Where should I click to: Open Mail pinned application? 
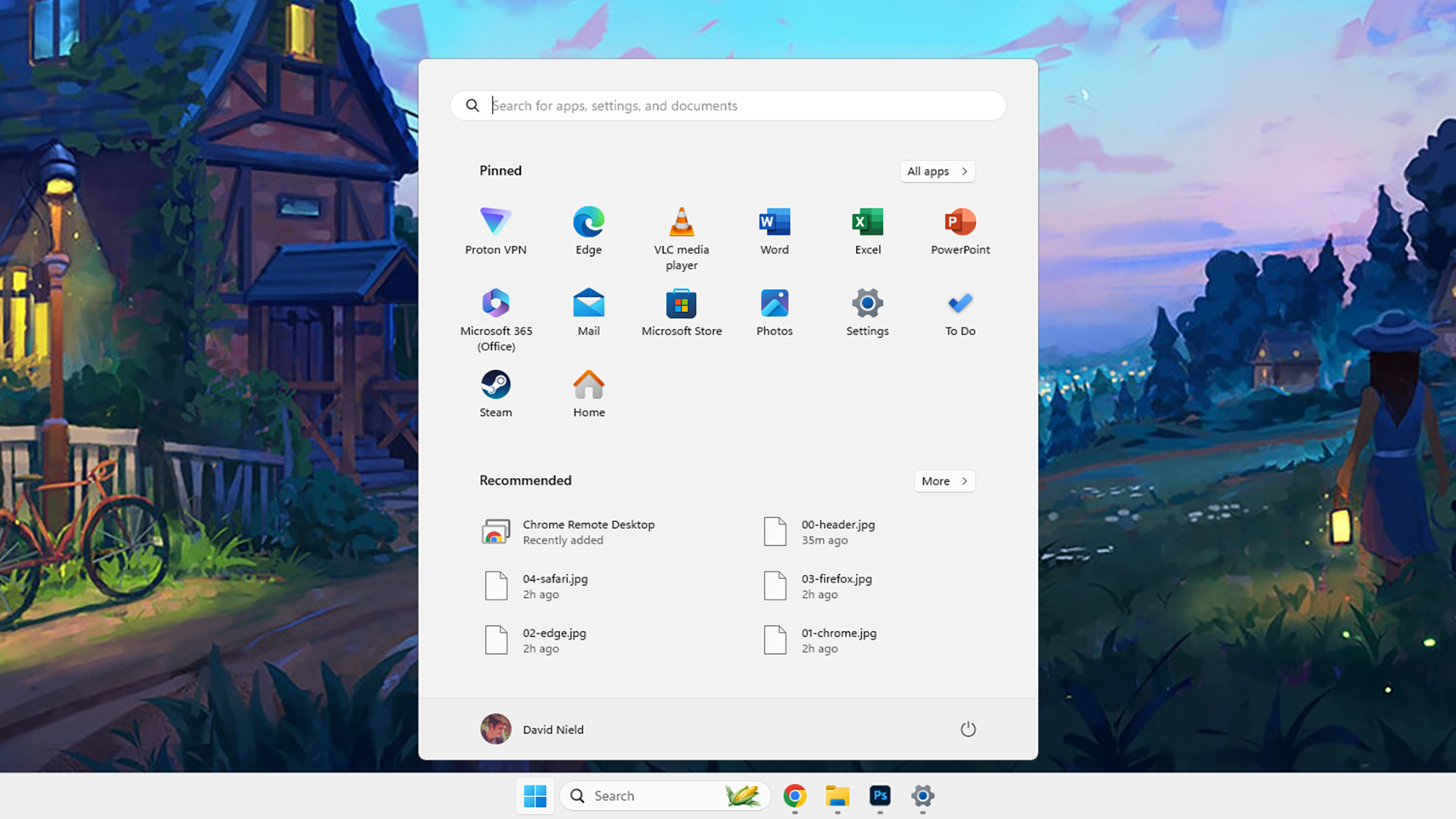click(589, 310)
